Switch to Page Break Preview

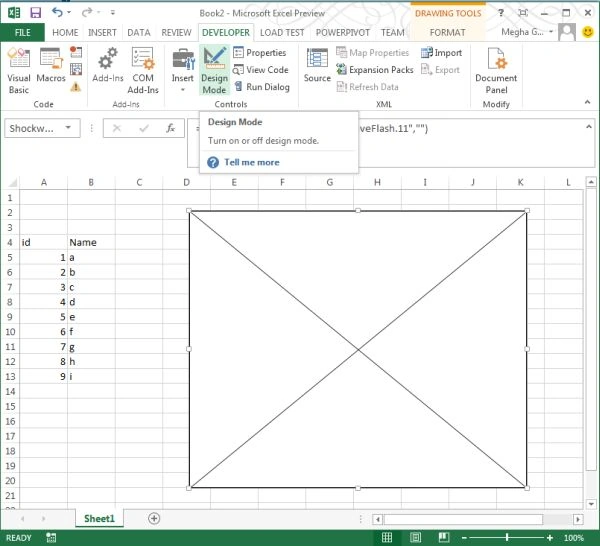coord(443,537)
